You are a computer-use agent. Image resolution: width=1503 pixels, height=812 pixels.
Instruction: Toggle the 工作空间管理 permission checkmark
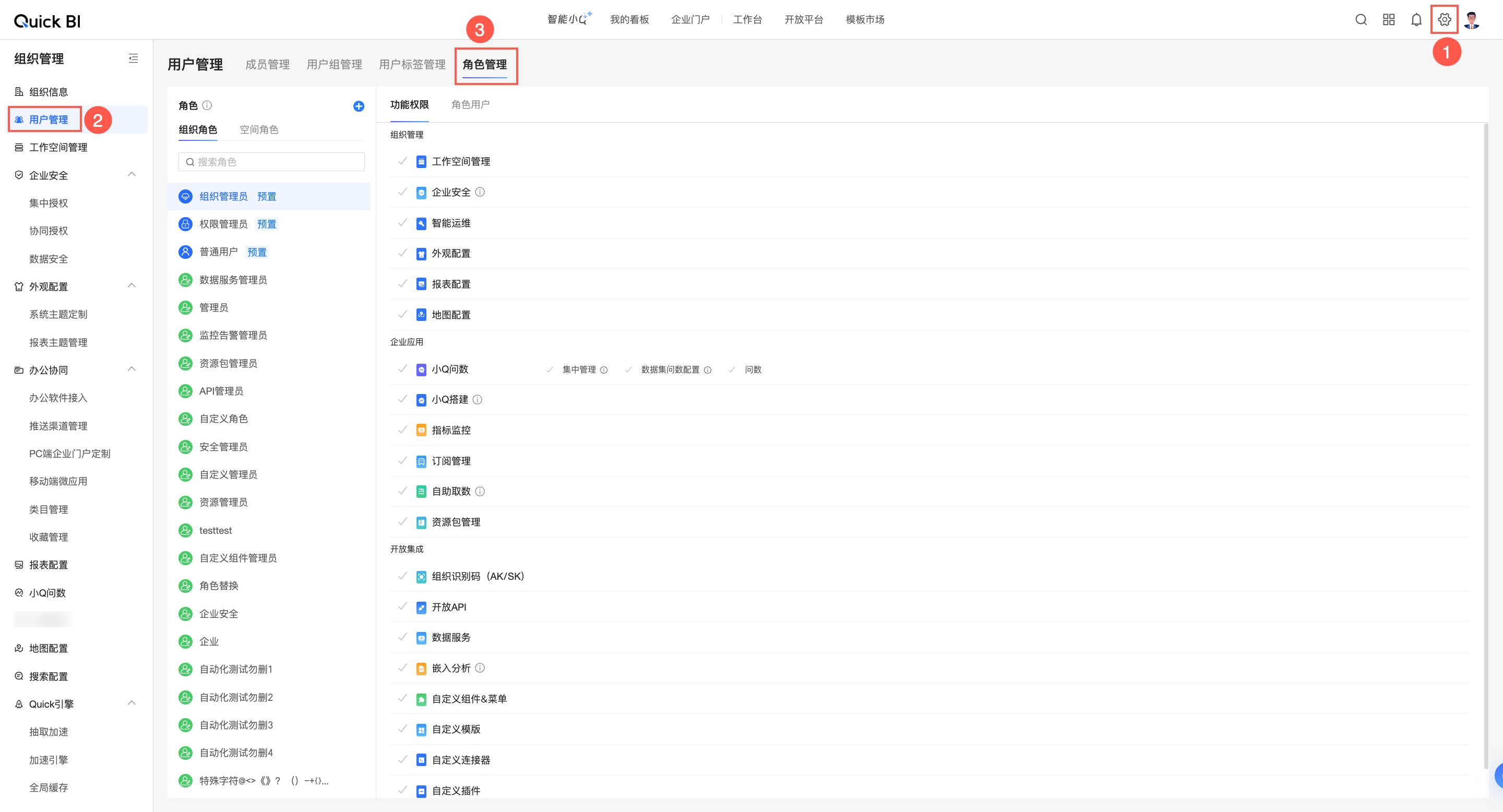(402, 161)
